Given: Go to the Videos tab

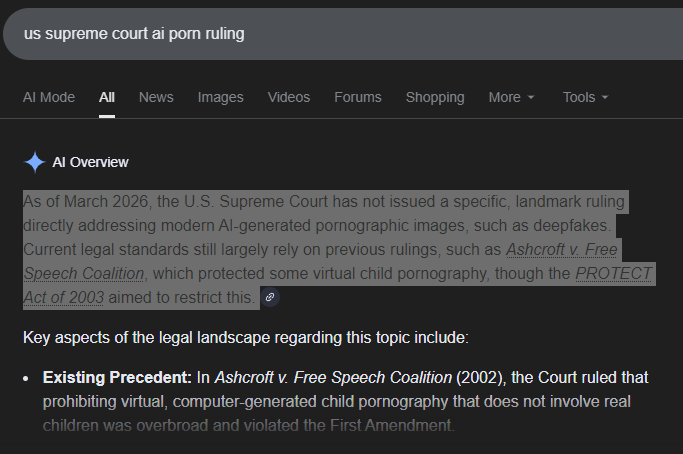Looking at the screenshot, I should [289, 97].
